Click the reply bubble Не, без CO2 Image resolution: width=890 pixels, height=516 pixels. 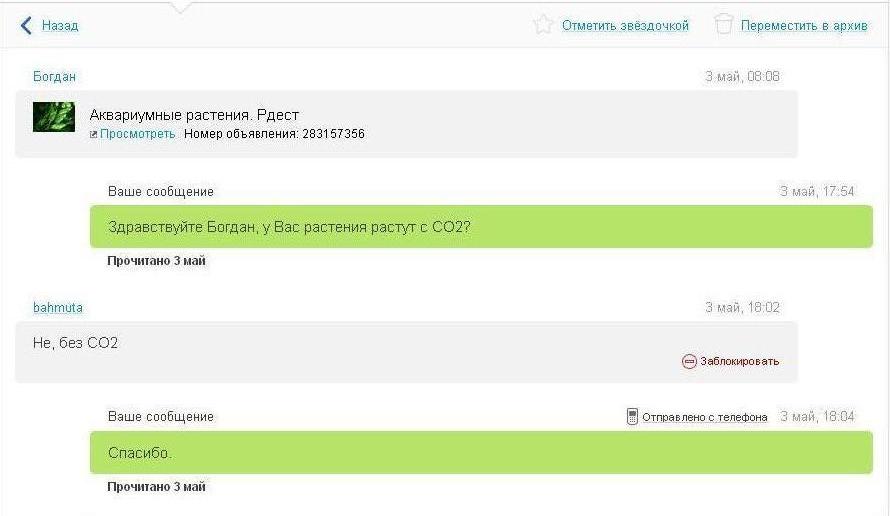pos(406,352)
